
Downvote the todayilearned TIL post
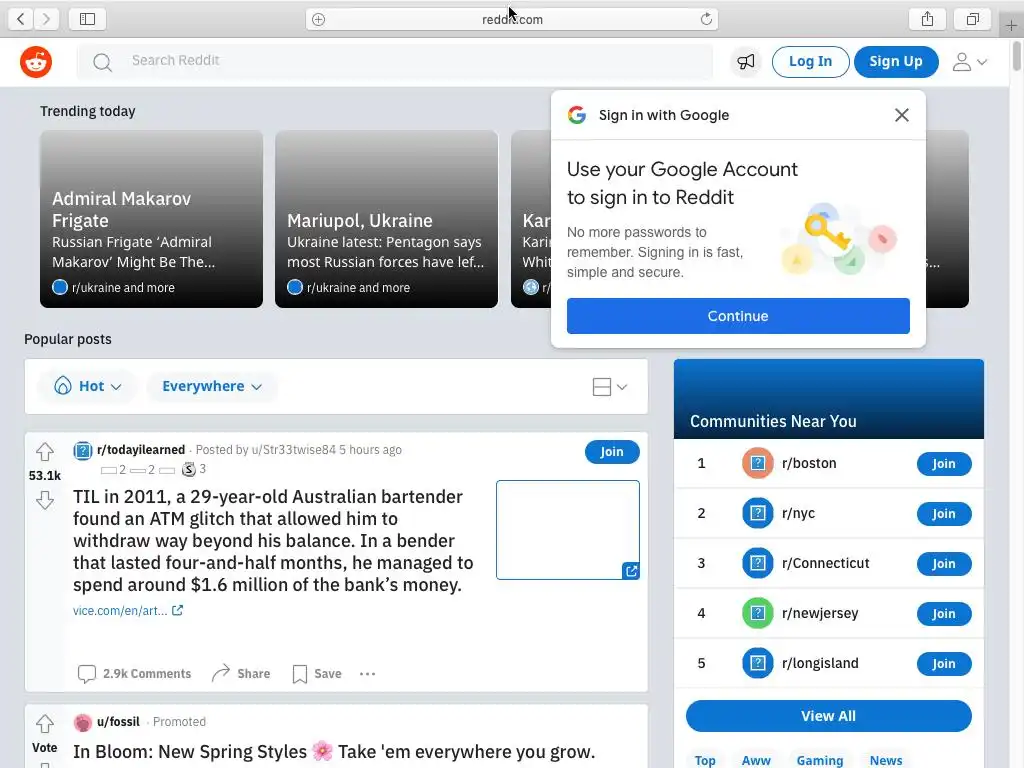(x=44, y=500)
